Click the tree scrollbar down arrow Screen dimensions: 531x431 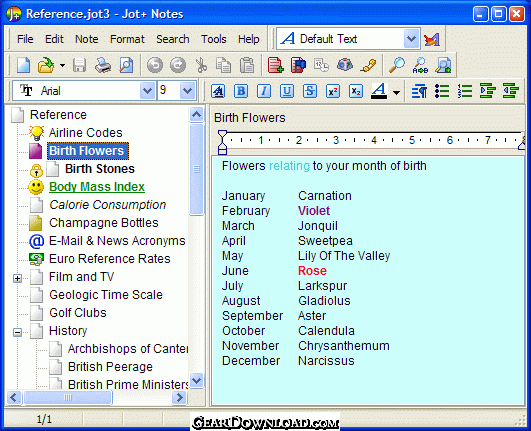point(196,381)
